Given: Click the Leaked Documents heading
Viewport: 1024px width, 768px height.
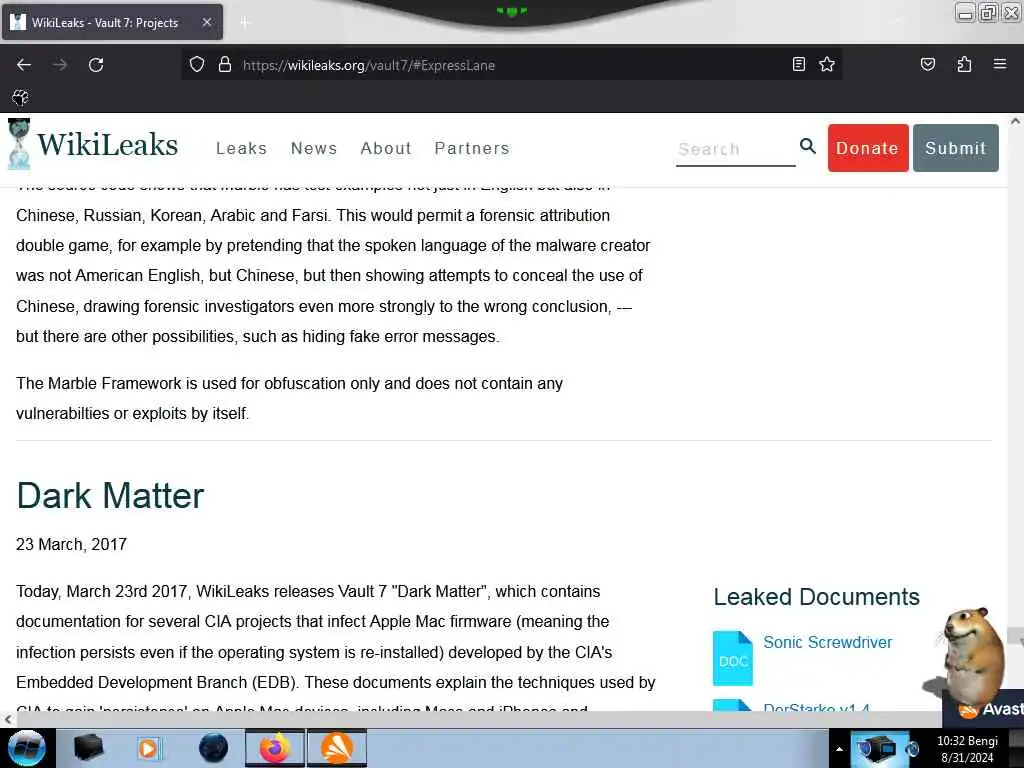Looking at the screenshot, I should pos(816,597).
